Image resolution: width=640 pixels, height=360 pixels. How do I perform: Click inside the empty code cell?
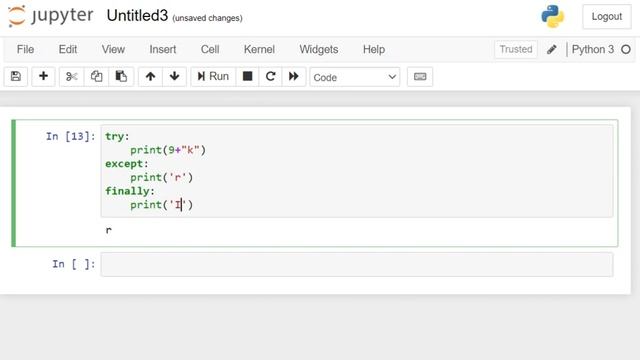click(357, 264)
